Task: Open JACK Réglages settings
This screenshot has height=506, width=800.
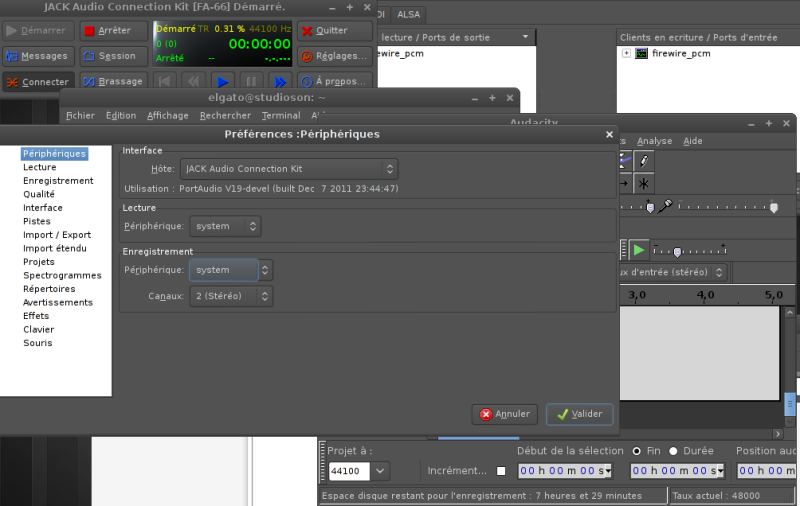Action: (335, 56)
